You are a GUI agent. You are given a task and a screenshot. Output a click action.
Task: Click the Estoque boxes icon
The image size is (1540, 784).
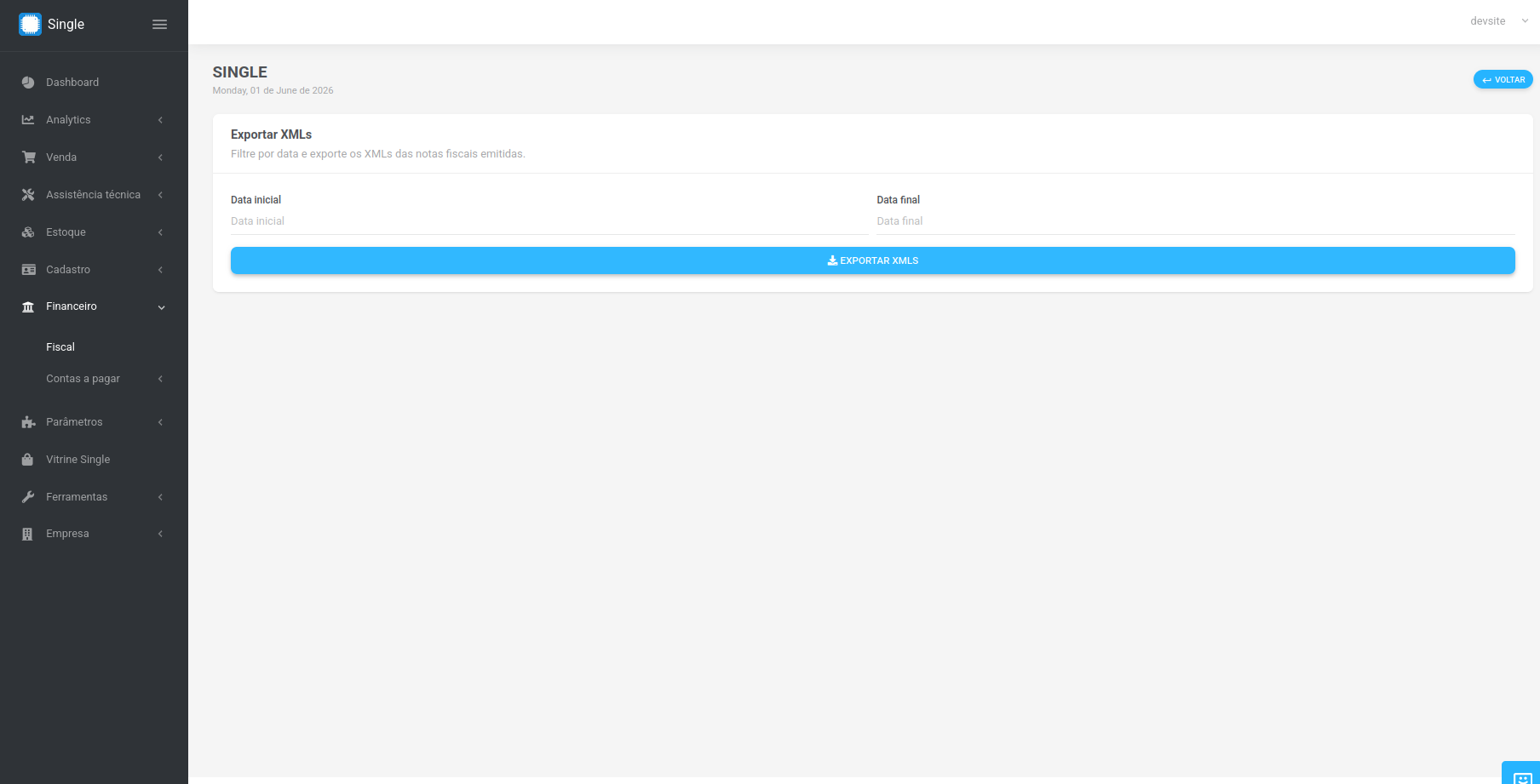(28, 232)
